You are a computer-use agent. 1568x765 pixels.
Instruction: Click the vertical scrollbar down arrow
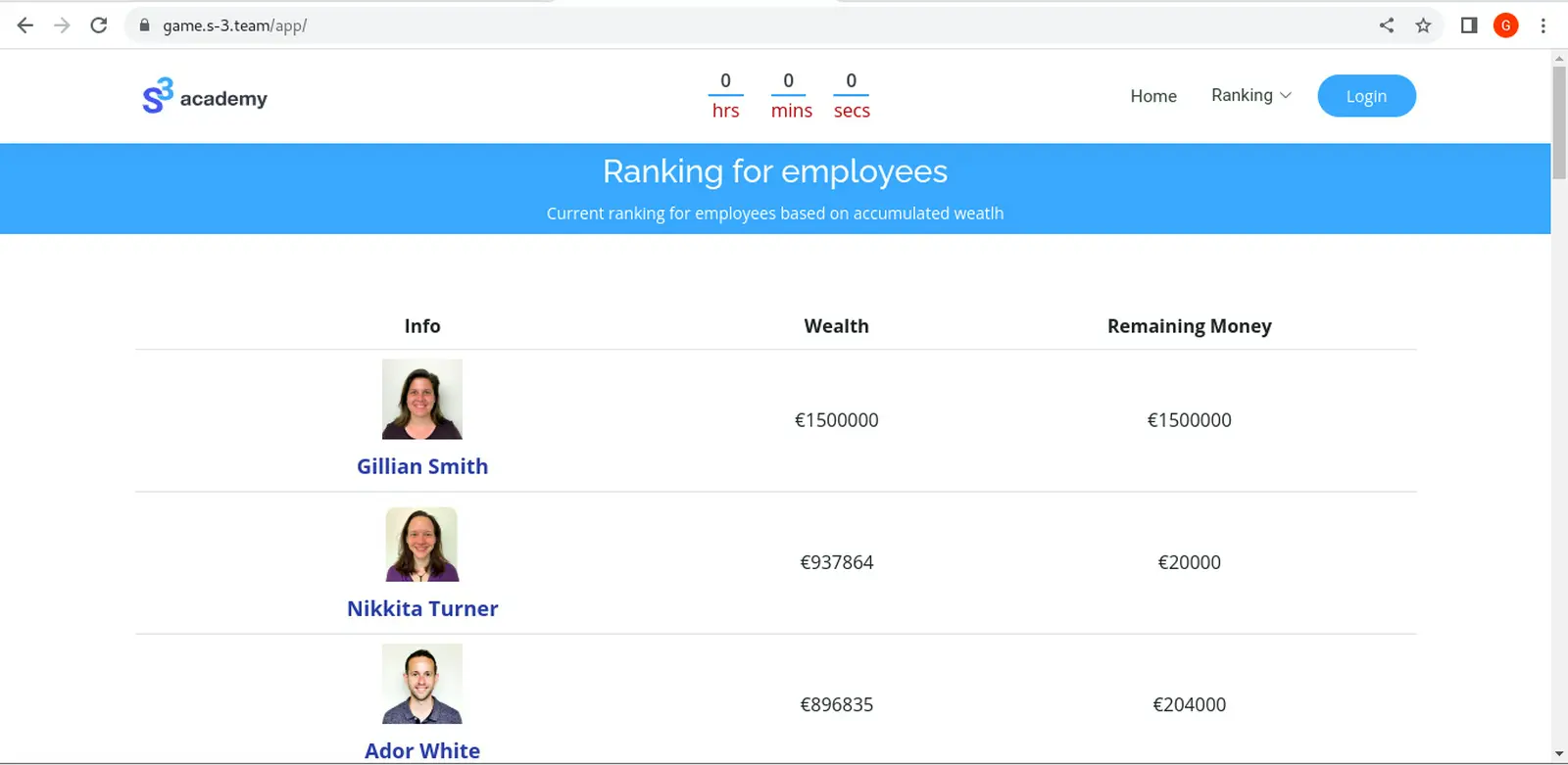[x=1559, y=754]
